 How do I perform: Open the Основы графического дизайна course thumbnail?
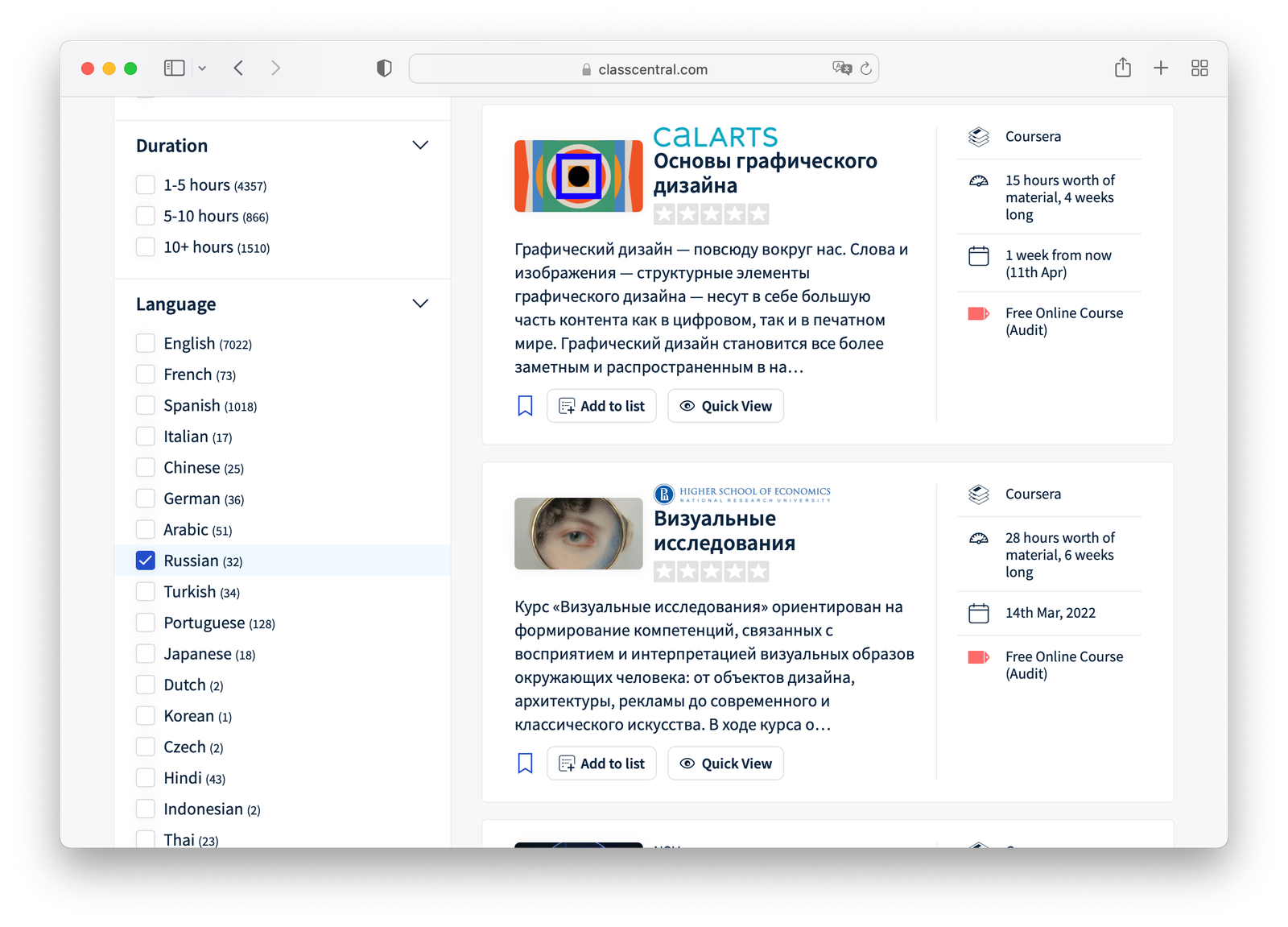click(579, 176)
